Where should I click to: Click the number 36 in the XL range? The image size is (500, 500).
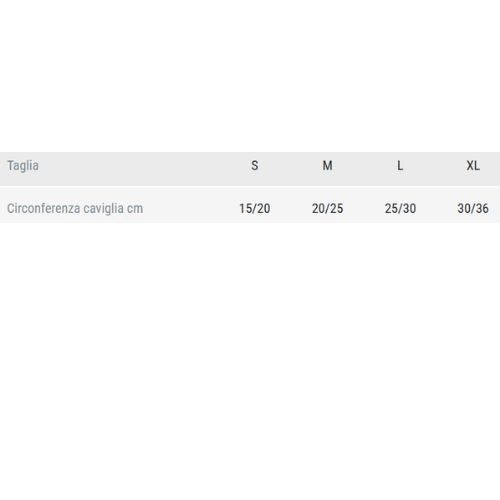pos(482,209)
